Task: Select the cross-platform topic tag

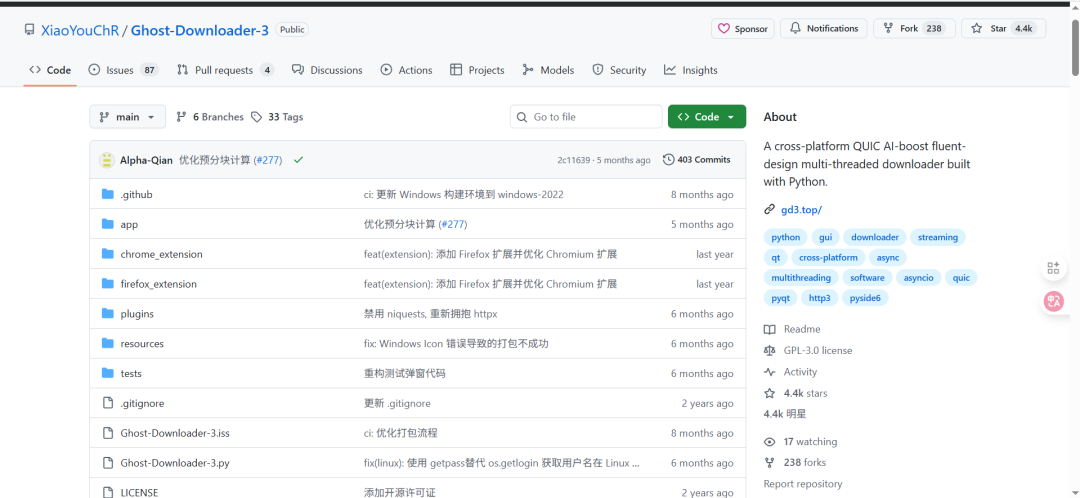Action: 829,257
